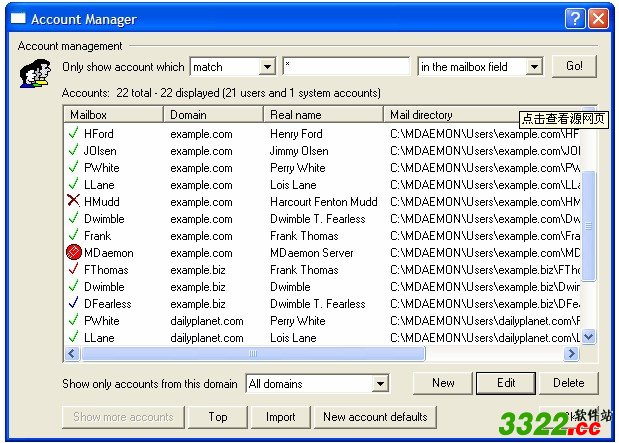Click the check icon beside Dwimble example.com row

73,218
